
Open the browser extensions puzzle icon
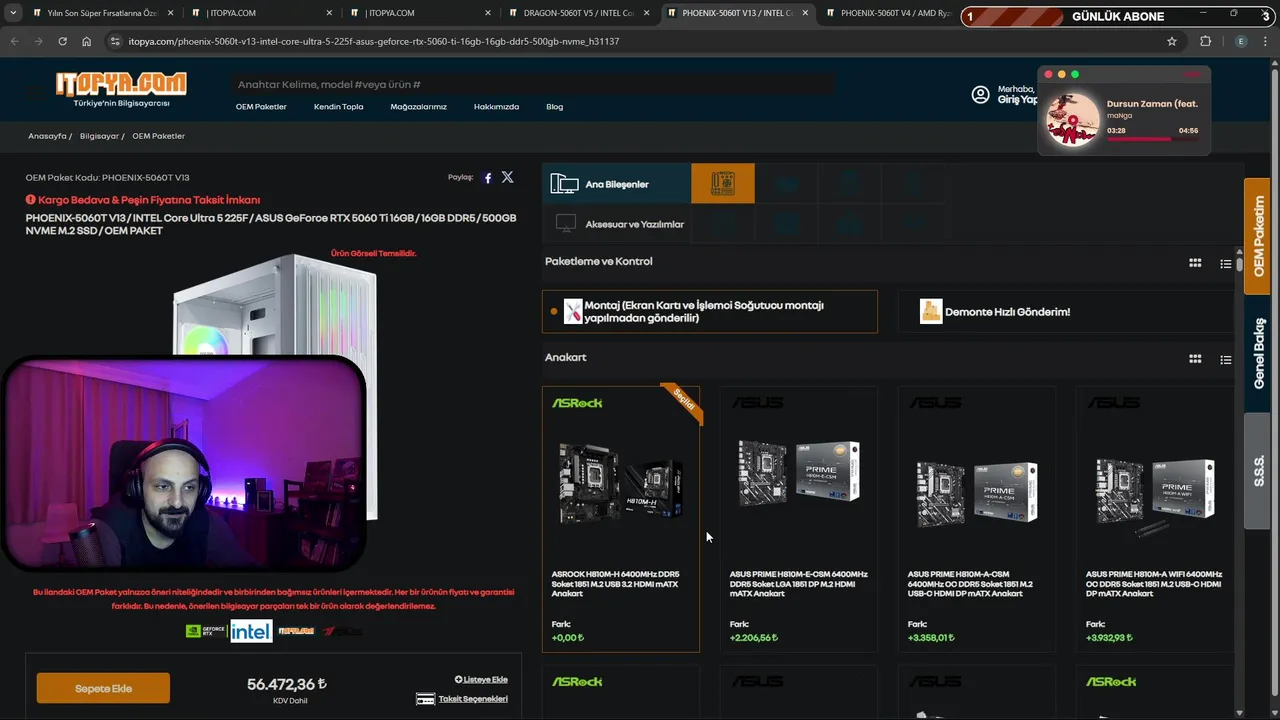pyautogui.click(x=1205, y=41)
